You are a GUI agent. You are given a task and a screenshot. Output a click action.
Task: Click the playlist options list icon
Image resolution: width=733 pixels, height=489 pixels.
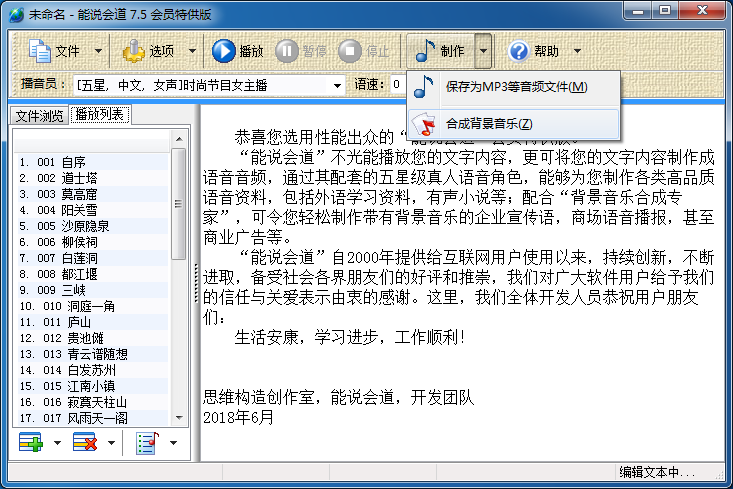tap(147, 442)
